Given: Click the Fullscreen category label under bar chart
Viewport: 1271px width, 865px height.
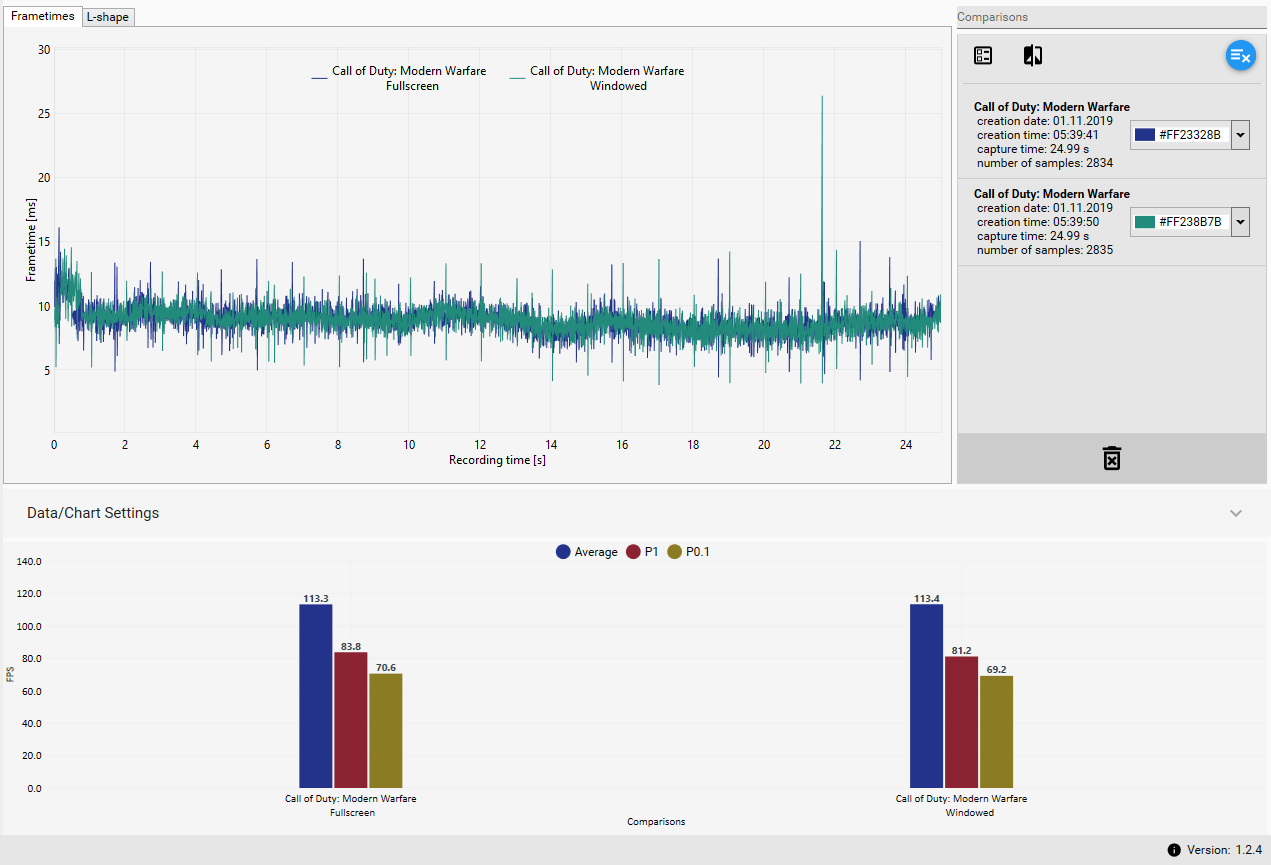Looking at the screenshot, I should coord(351,806).
